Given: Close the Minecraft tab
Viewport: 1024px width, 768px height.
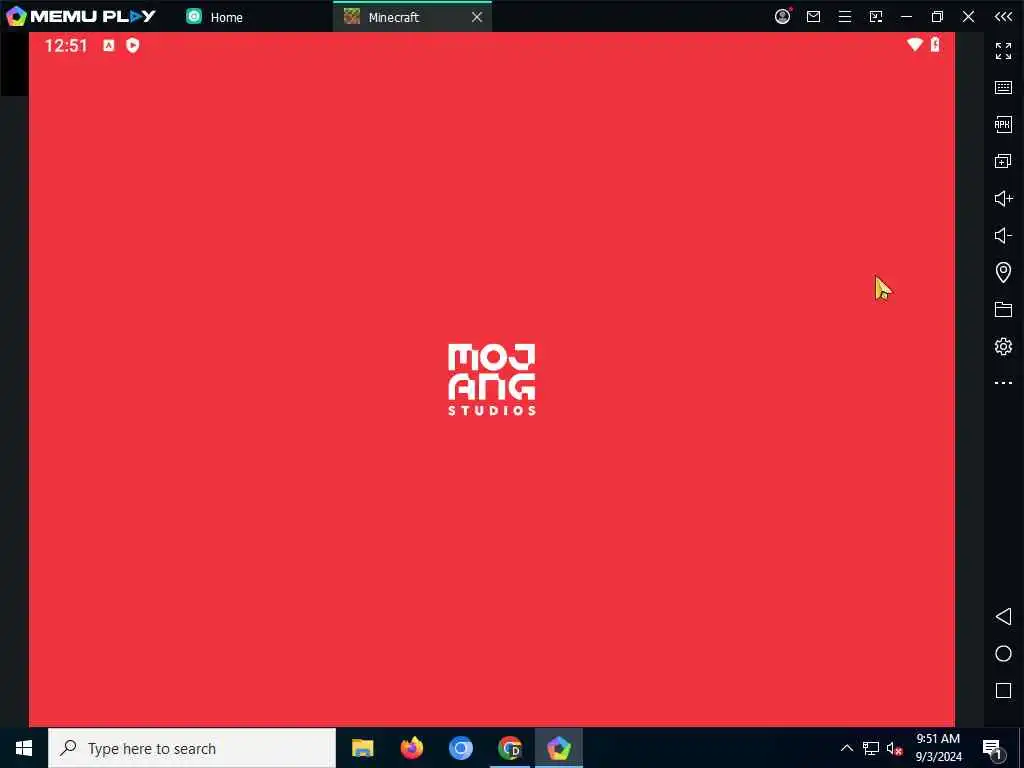Looking at the screenshot, I should 477,18.
